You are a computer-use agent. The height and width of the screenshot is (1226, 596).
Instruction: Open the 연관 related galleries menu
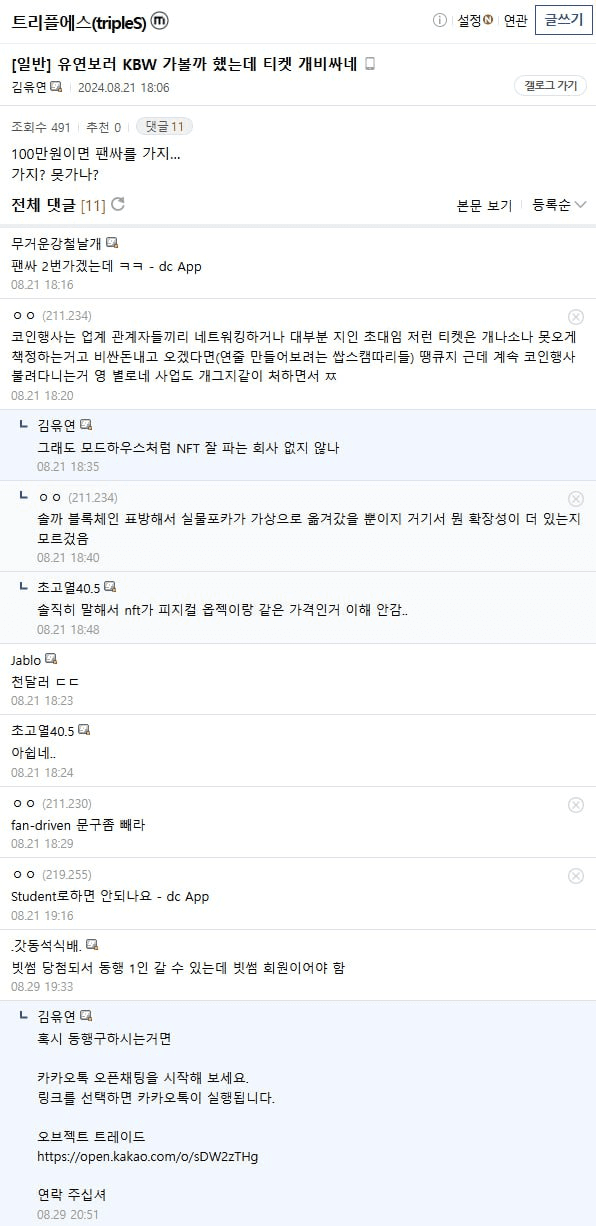(515, 21)
